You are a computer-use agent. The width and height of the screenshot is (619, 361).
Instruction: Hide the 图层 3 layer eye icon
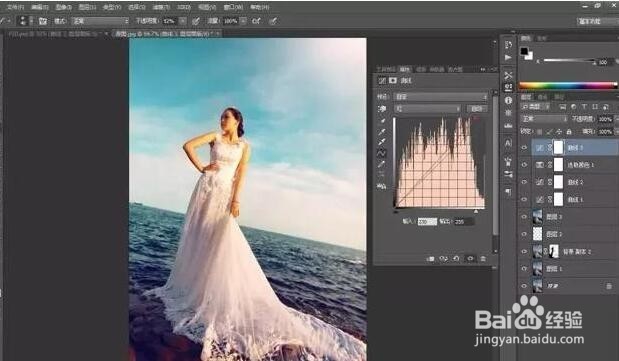[524, 217]
